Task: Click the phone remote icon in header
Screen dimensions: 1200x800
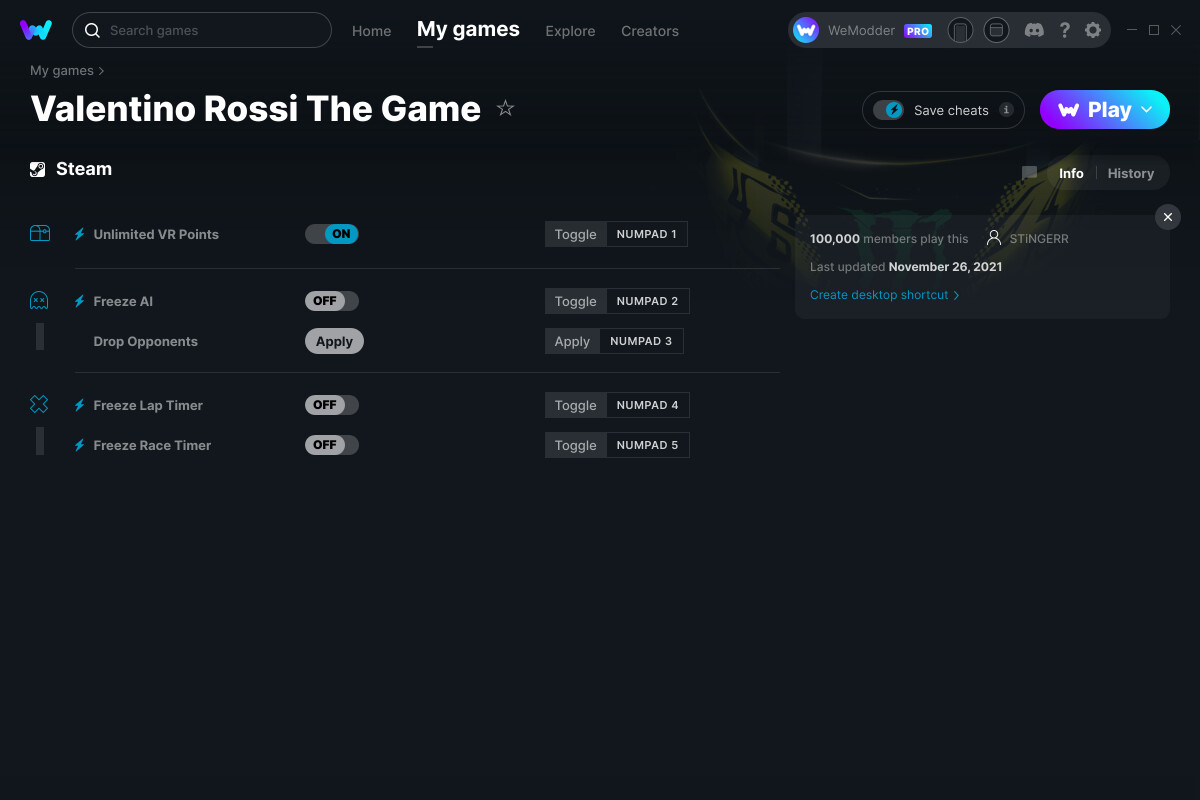Action: (x=960, y=31)
